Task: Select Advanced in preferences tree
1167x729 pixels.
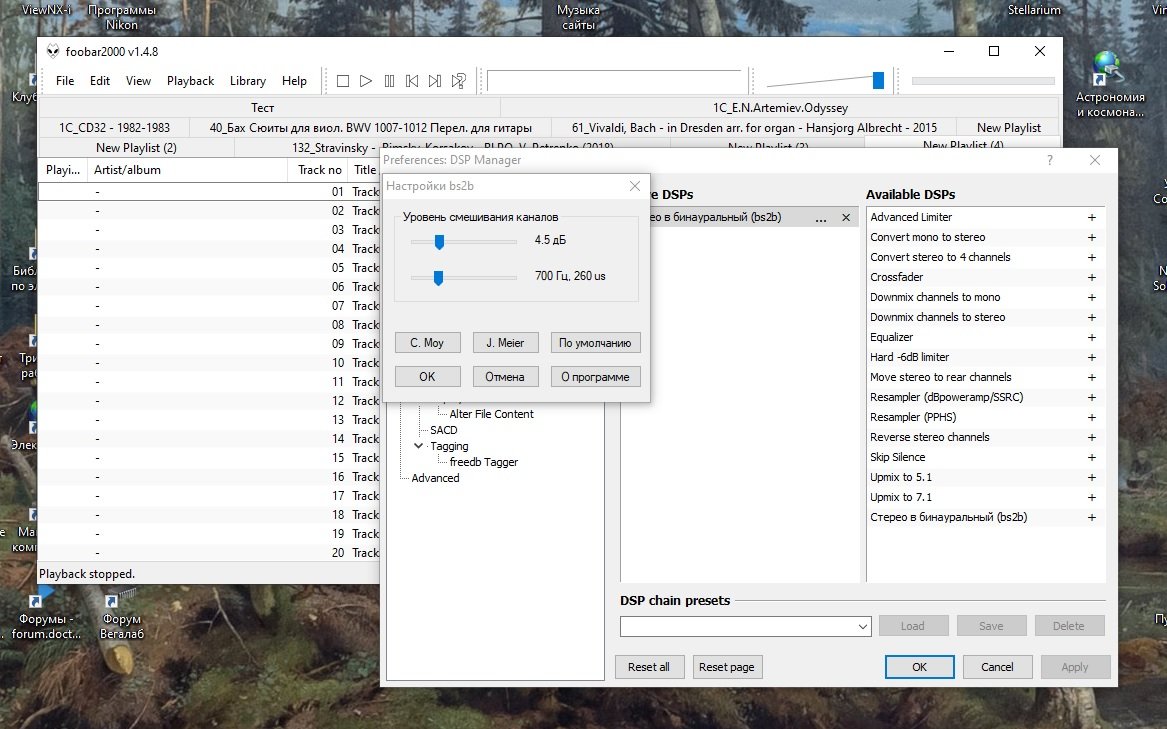Action: (435, 478)
